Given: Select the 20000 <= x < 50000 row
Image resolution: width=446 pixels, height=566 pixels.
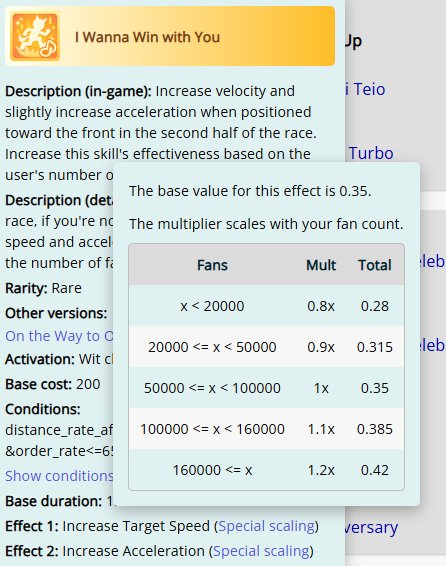Looking at the screenshot, I should click(266, 347).
